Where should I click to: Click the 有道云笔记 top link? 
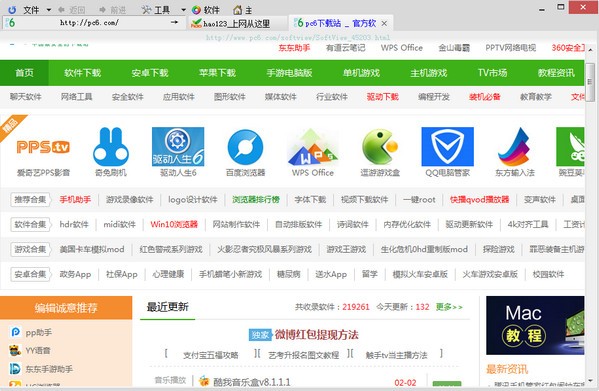[345, 48]
